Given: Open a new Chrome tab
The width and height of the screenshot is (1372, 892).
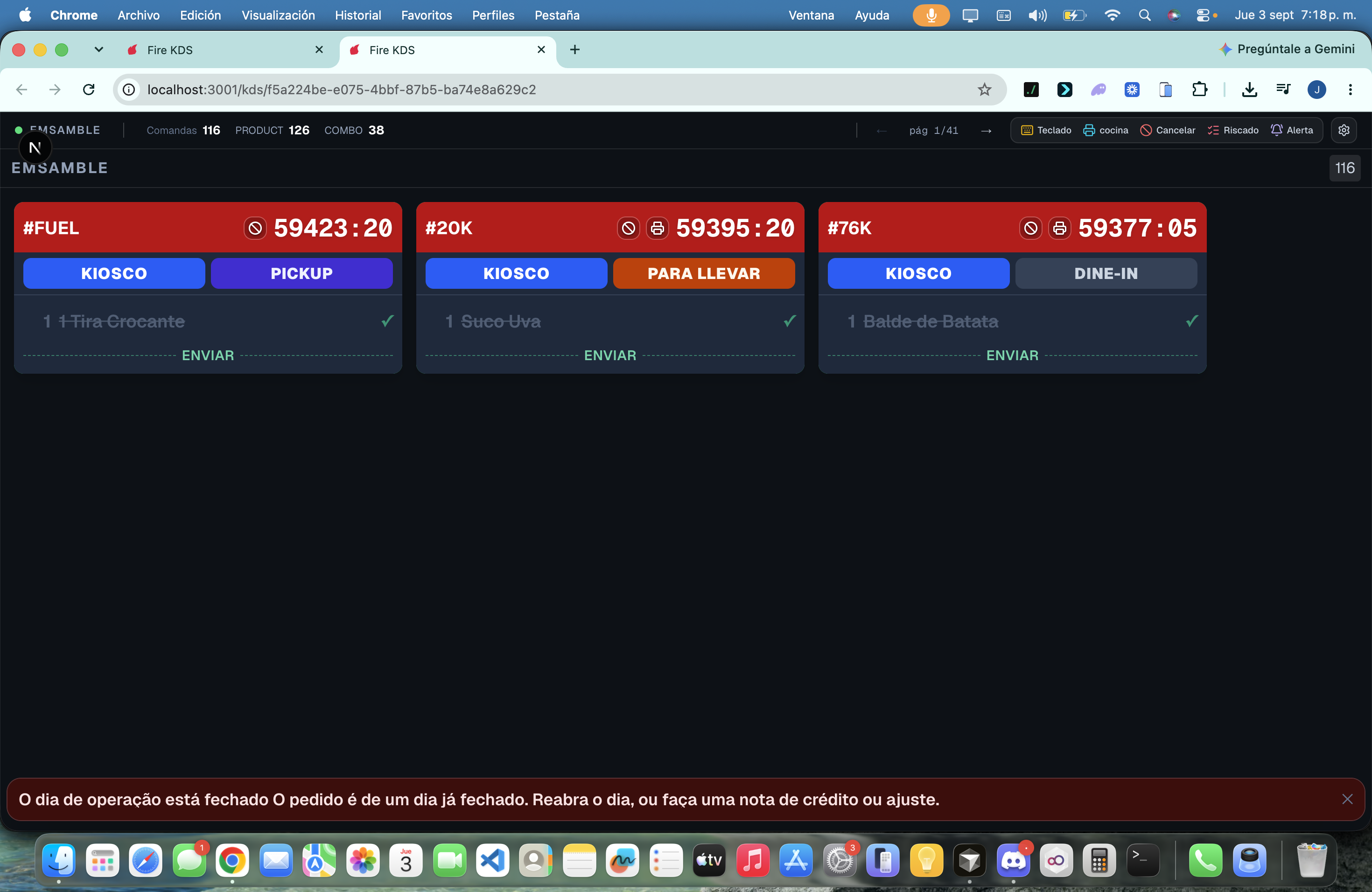Looking at the screenshot, I should 575,49.
